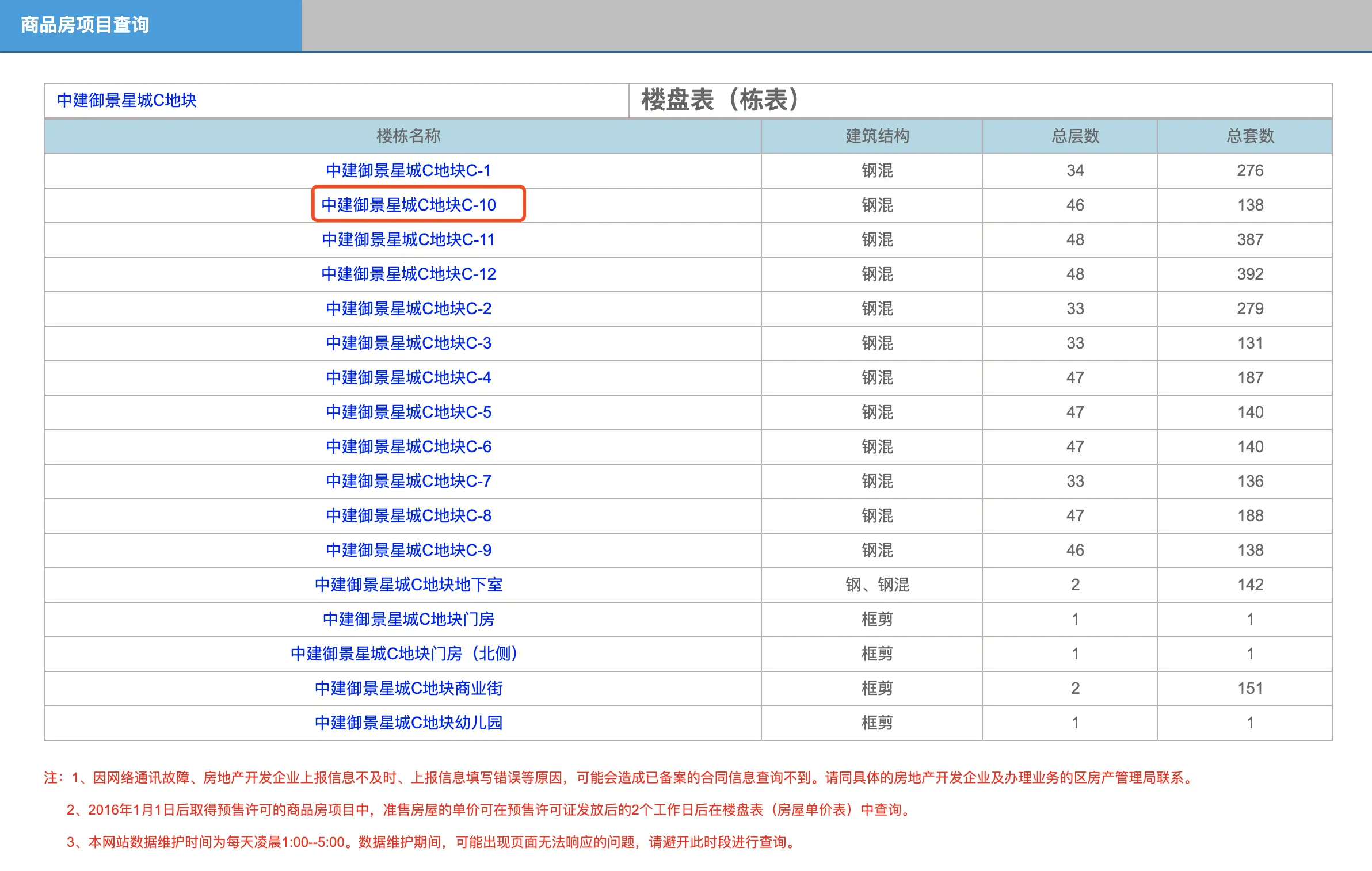Viewport: 1372px width, 871px height.
Task: Click the 楼栋名称 column header
Action: coord(408,136)
